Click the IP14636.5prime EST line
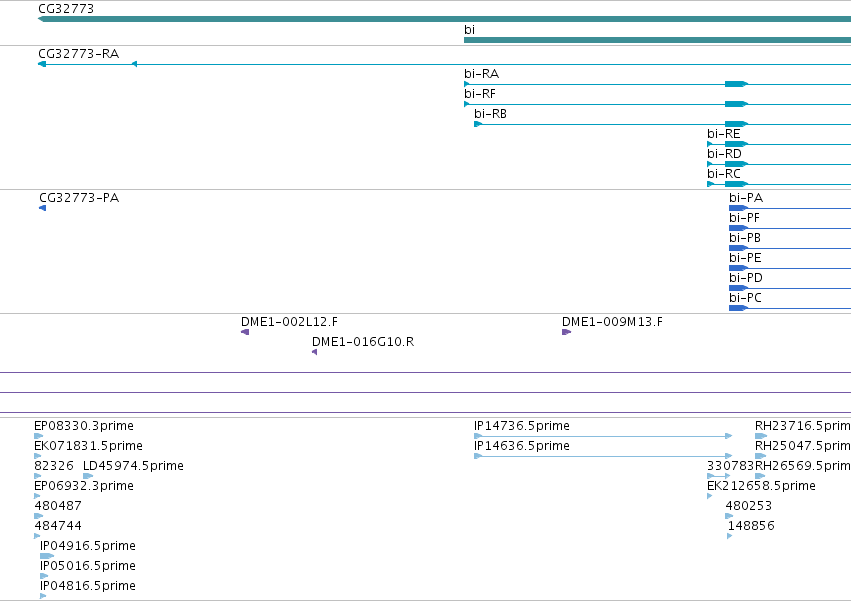 (603, 456)
